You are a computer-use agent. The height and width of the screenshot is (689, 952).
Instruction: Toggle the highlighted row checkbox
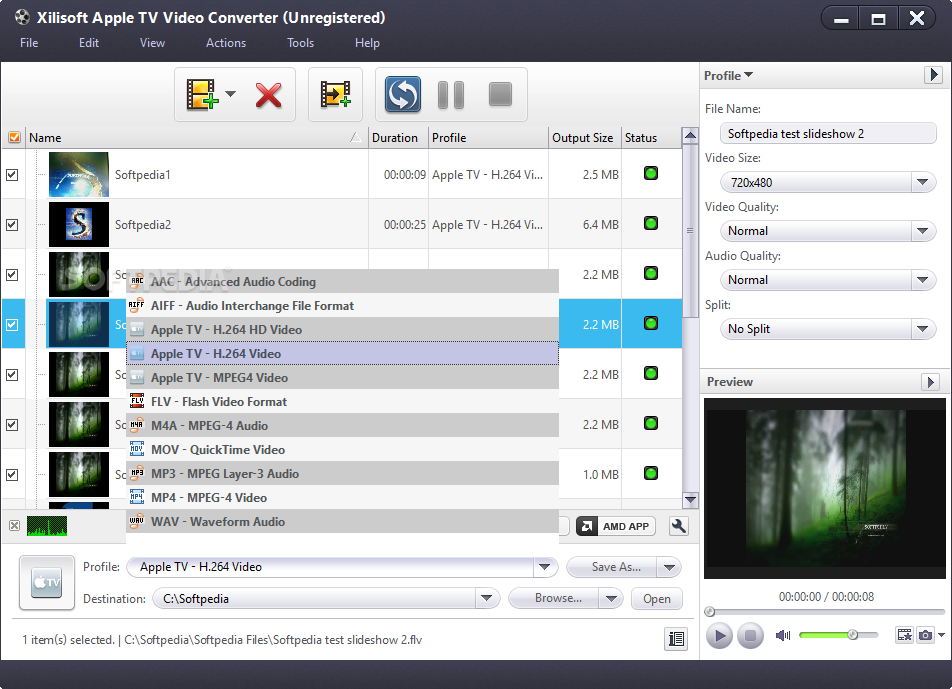click(12, 325)
